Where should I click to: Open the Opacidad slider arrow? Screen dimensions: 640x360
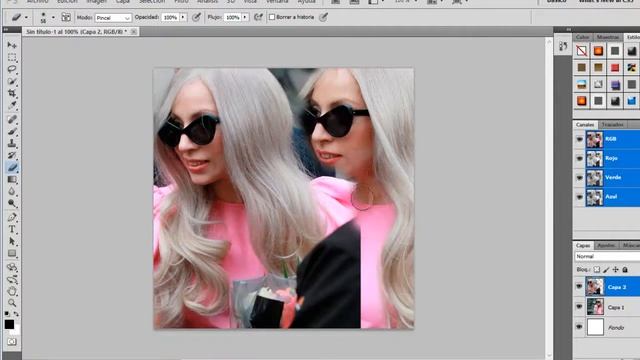click(x=183, y=17)
